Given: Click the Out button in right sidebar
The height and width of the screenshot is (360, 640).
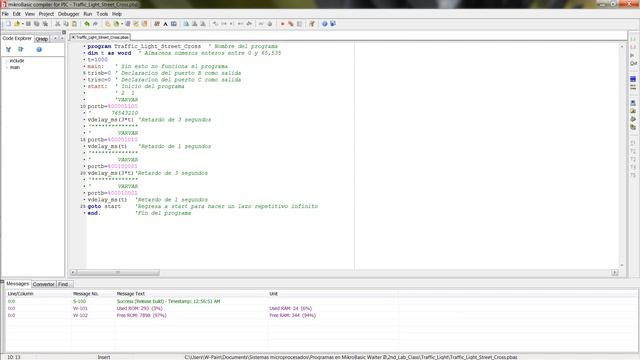Looking at the screenshot, I should pyautogui.click(x=633, y=63).
